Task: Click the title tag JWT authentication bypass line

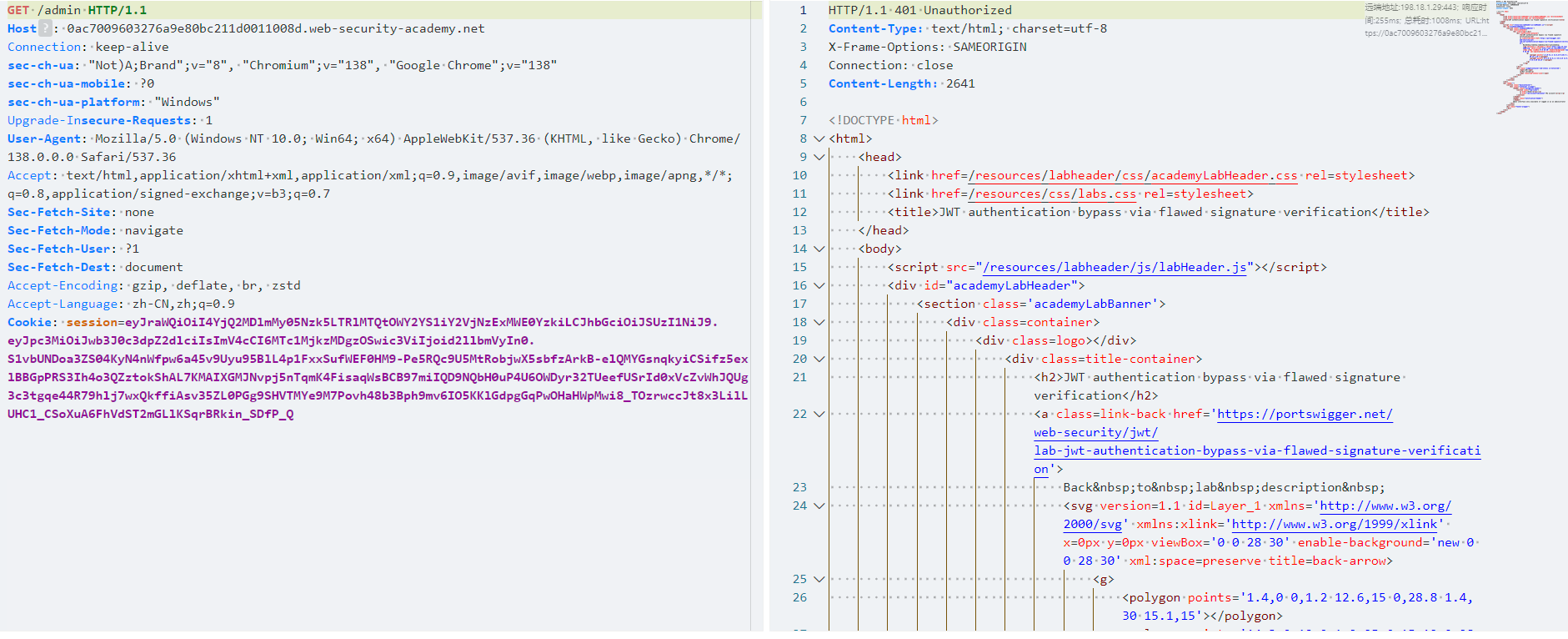Action: coord(1159,212)
